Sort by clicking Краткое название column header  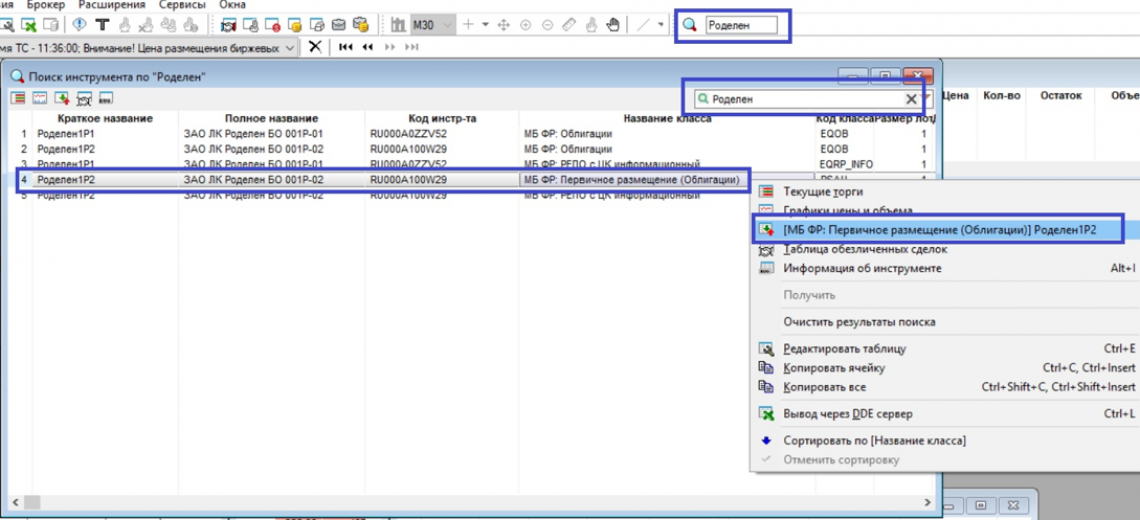click(105, 119)
